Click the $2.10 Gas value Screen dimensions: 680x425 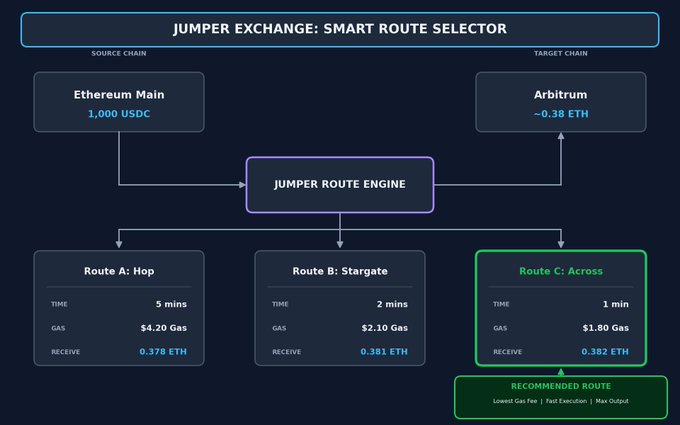click(x=385, y=328)
